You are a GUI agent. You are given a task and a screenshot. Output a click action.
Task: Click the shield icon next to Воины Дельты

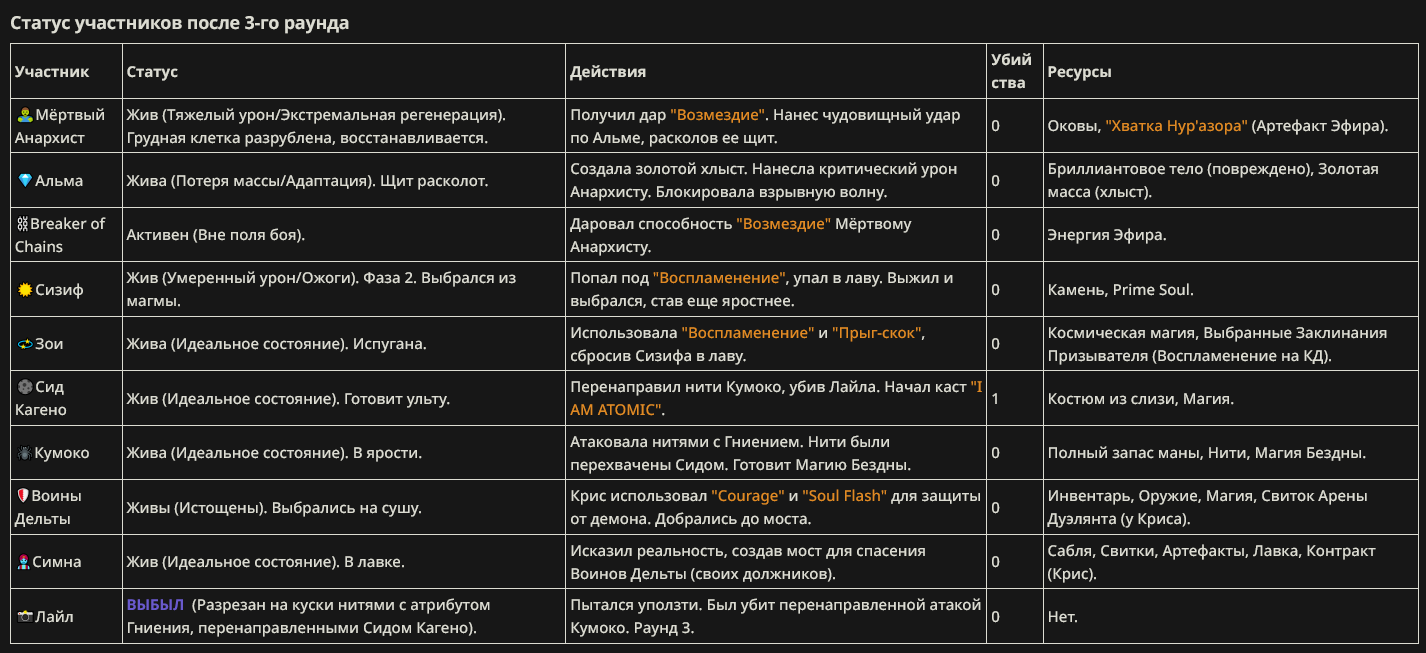tap(23, 496)
